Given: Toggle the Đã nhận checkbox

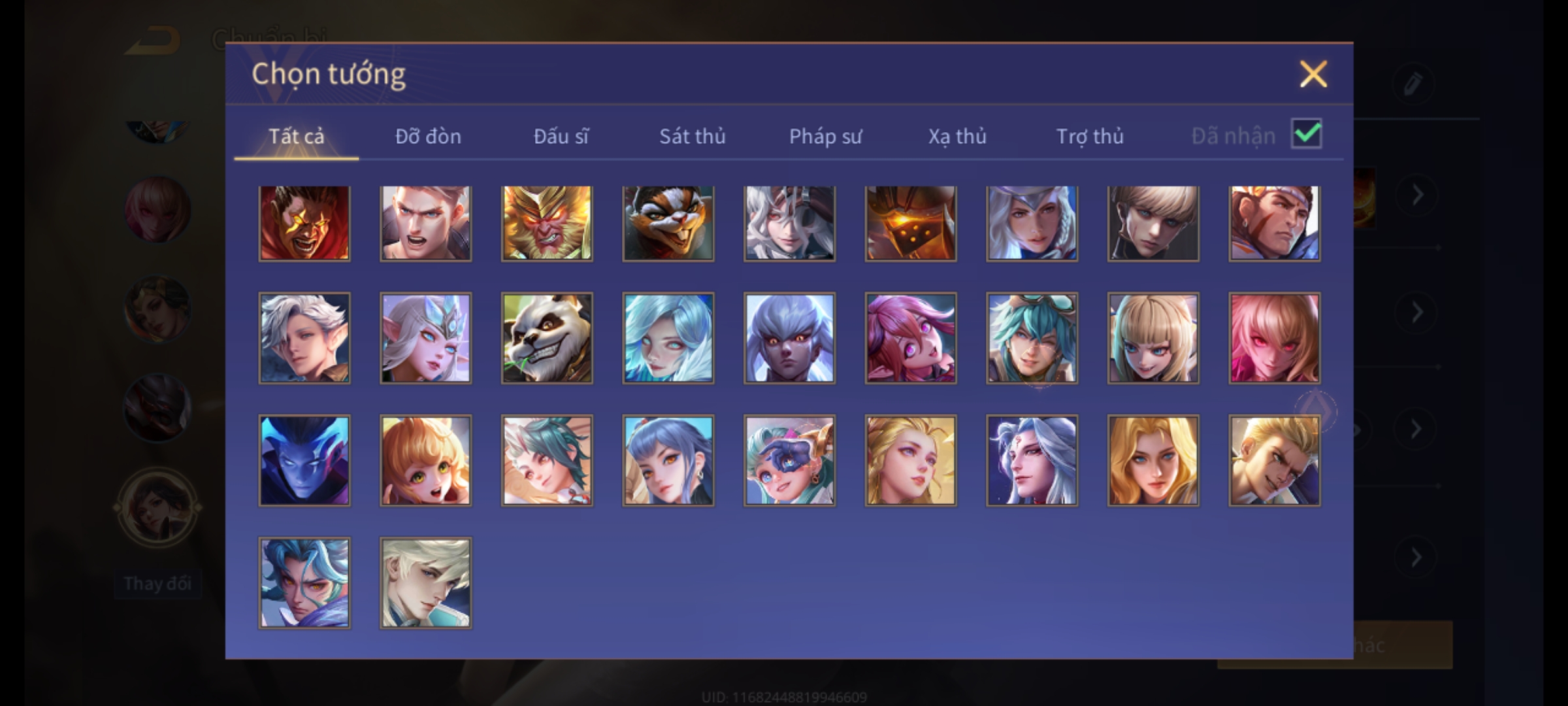Looking at the screenshot, I should tap(1306, 134).
